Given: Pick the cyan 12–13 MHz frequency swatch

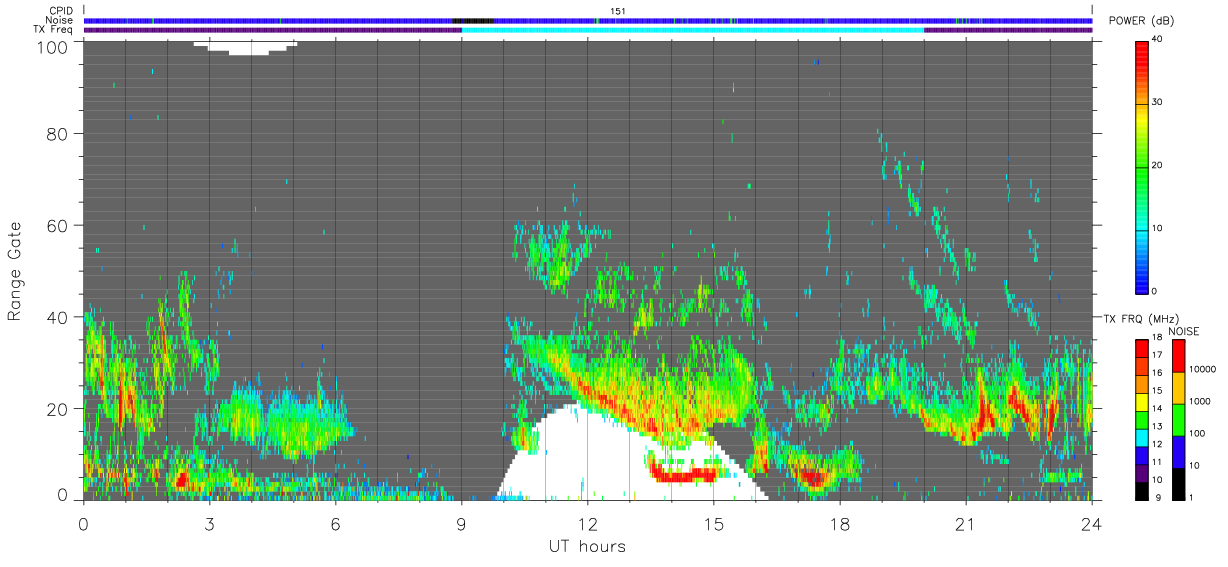Looking at the screenshot, I should click(x=1141, y=438).
